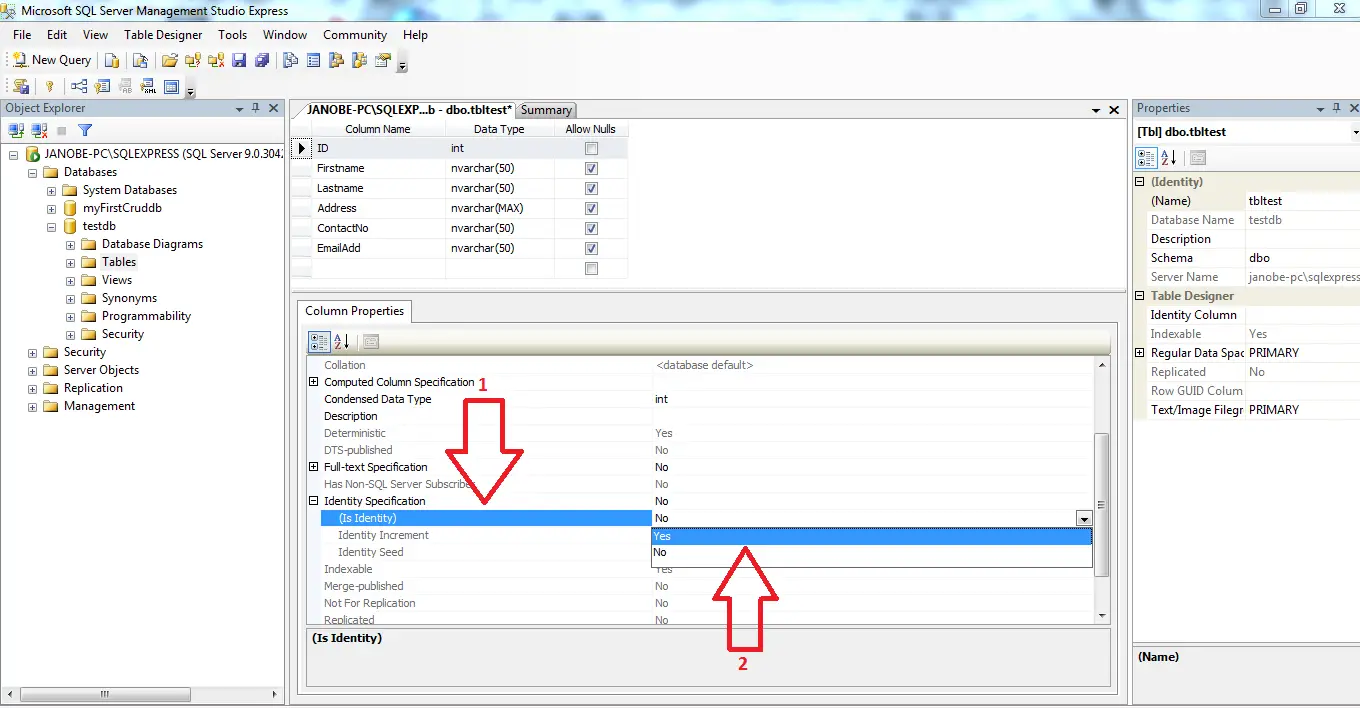Click the Relationships diagram icon
The width and height of the screenshot is (1360, 708).
click(78, 87)
